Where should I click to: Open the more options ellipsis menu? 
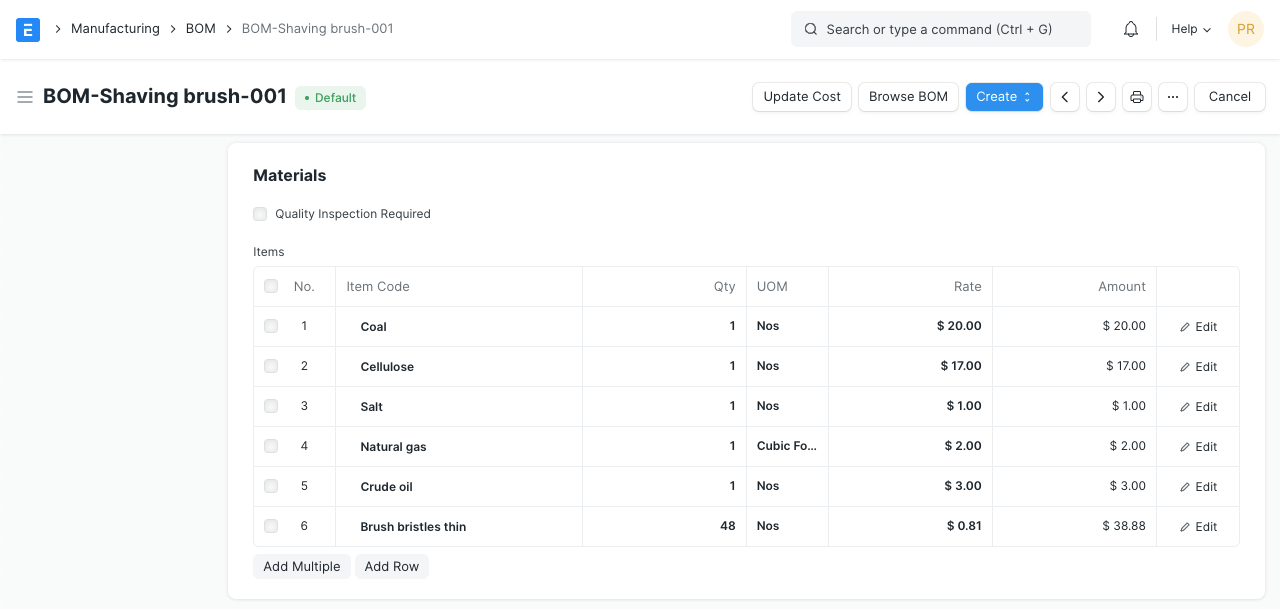tap(1172, 97)
